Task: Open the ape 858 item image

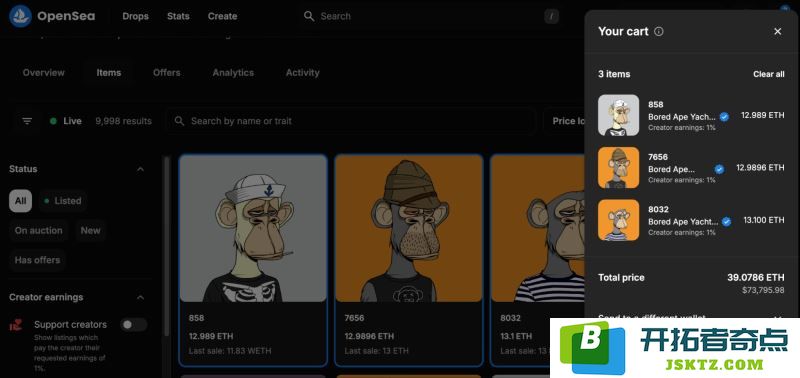Action: 253,229
